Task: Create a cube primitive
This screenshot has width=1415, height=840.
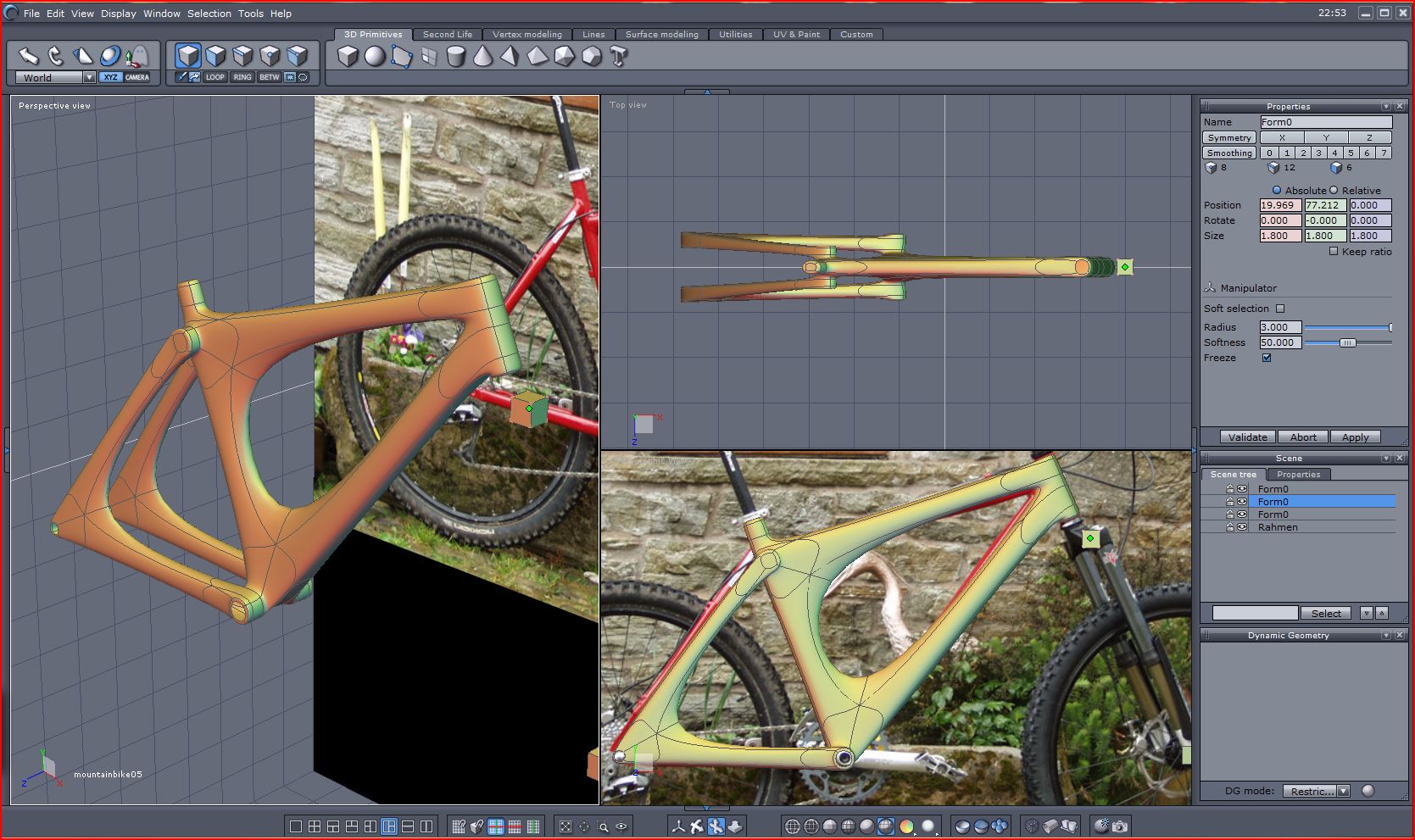Action: [x=348, y=56]
